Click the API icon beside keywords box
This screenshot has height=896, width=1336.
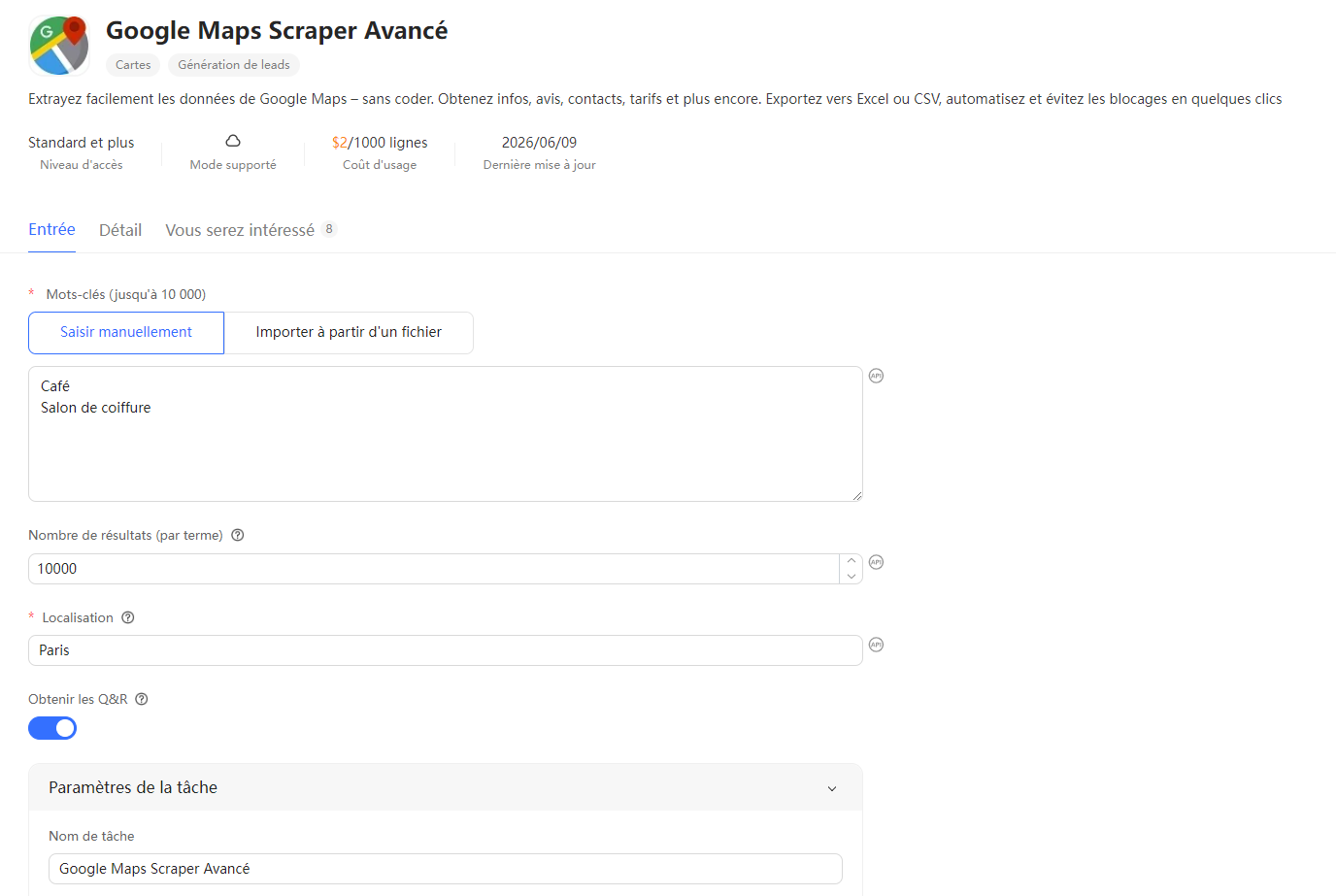coord(876,376)
